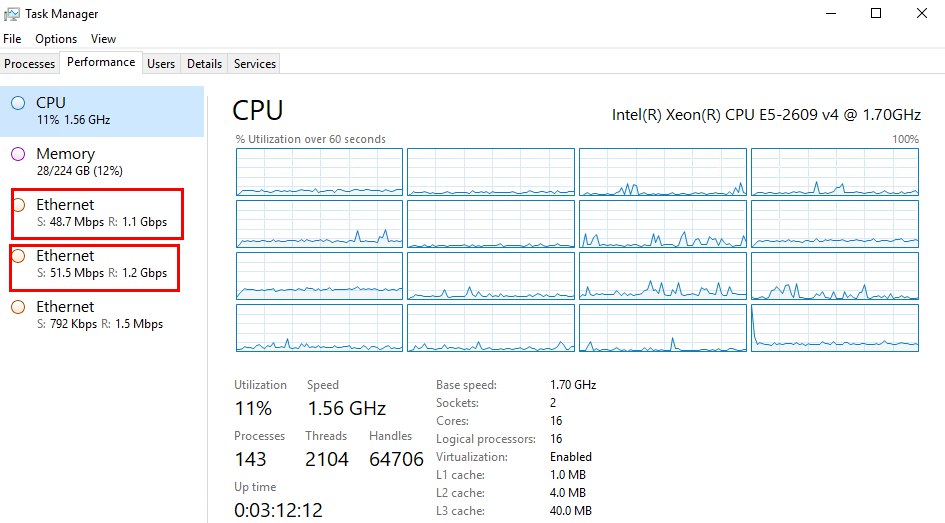Open the Options menu
The width and height of the screenshot is (945, 523).
[56, 39]
